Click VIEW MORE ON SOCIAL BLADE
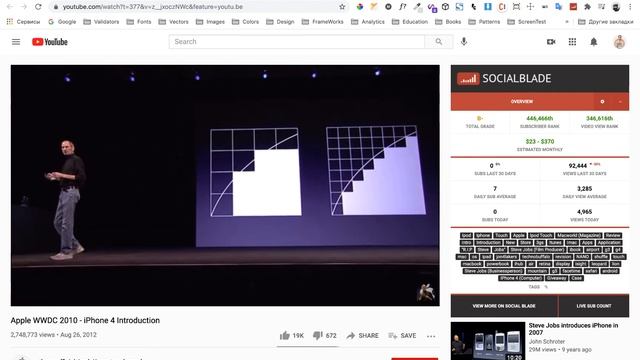 coord(504,306)
